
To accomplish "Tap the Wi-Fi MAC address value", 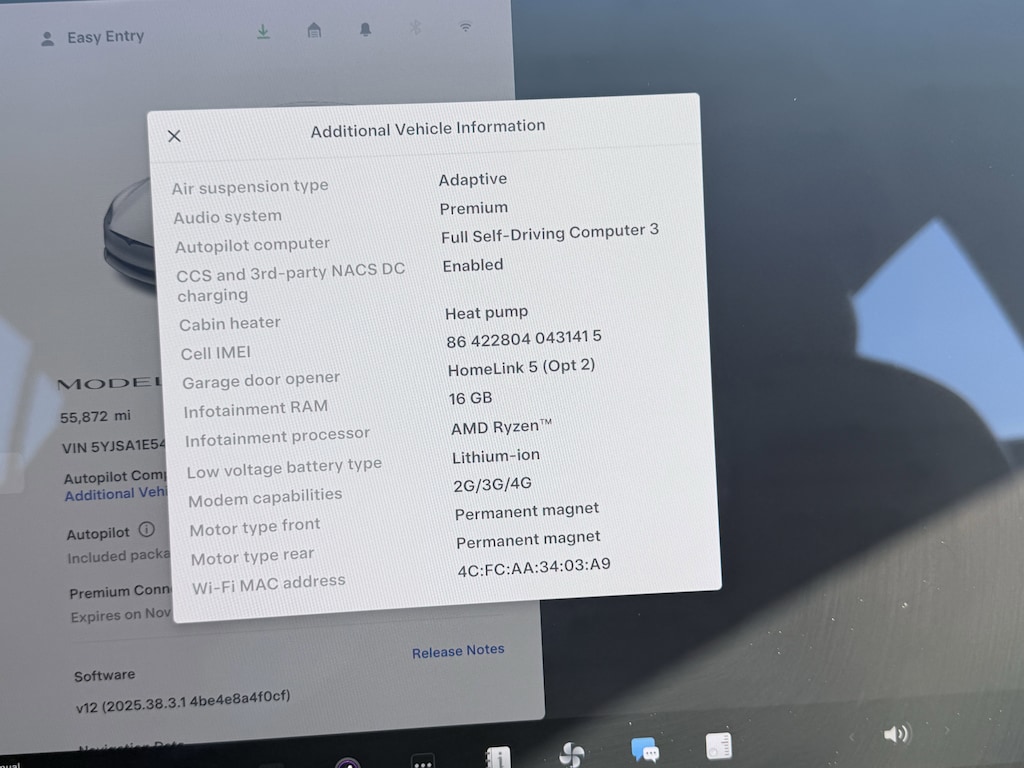I will tap(533, 567).
